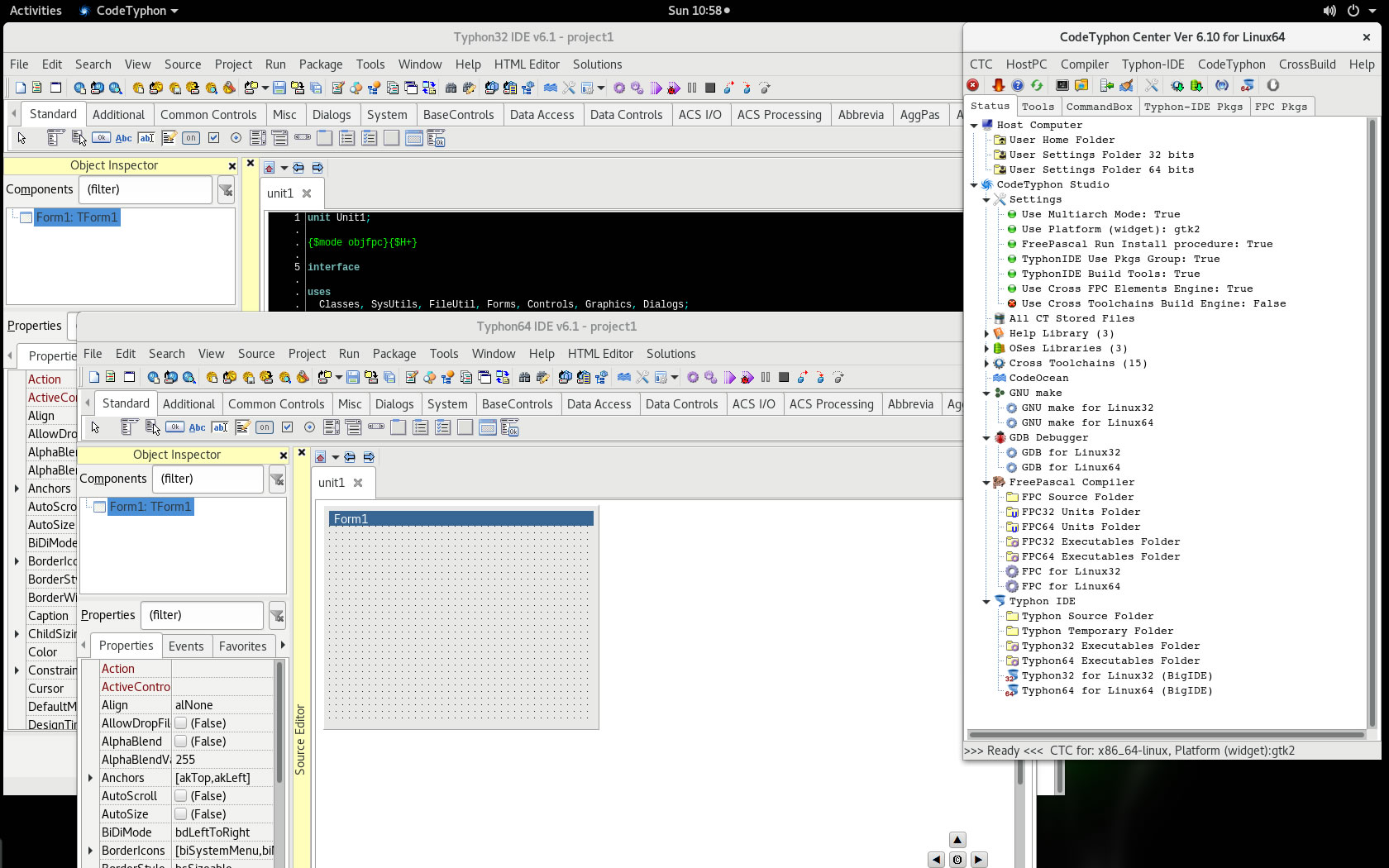The width and height of the screenshot is (1389, 868).
Task: Click the green refresh arrows in CodeTyphon Center
Action: point(1037,85)
